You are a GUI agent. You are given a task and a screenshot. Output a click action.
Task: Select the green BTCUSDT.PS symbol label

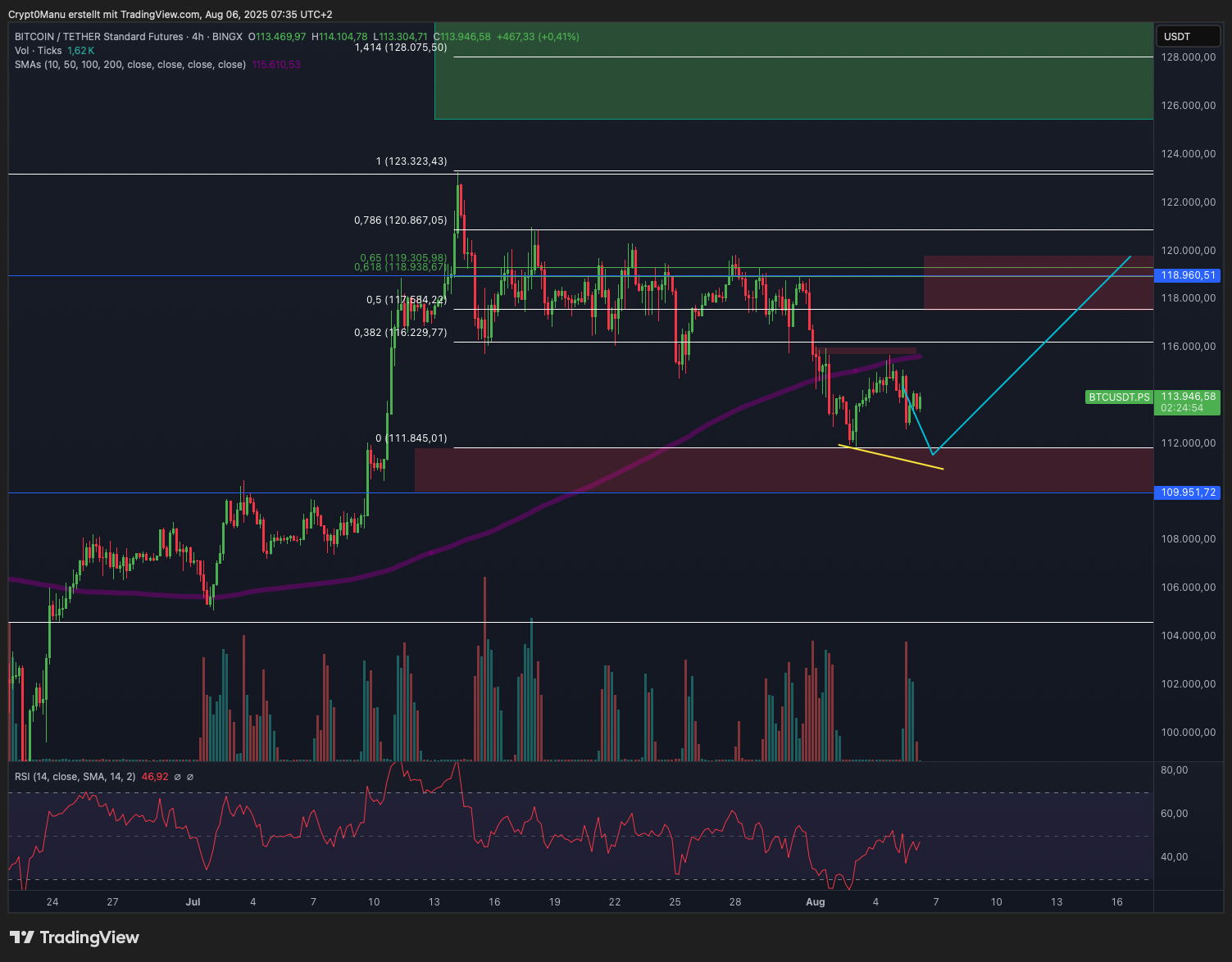click(x=1118, y=397)
